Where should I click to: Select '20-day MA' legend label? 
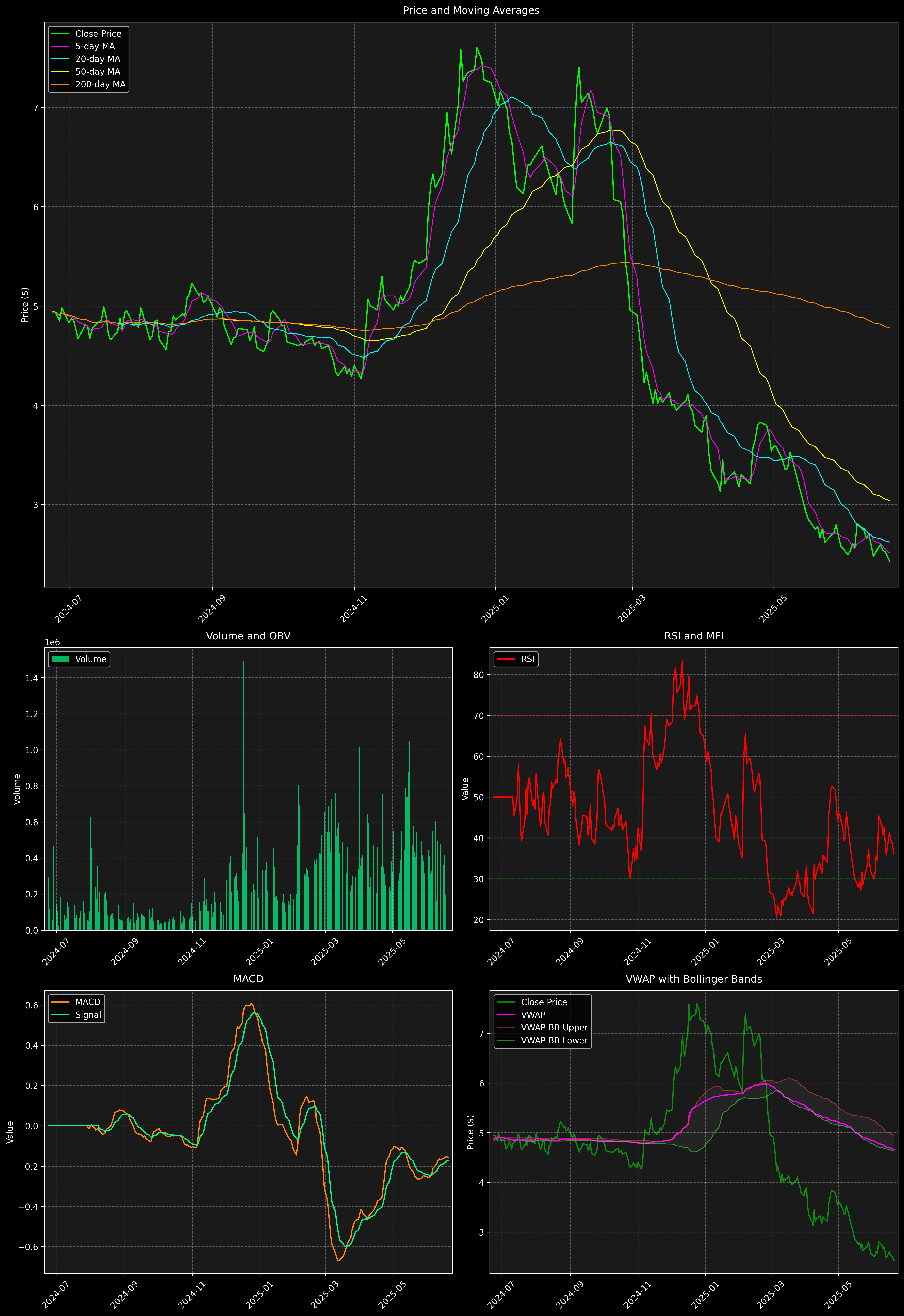[98, 59]
